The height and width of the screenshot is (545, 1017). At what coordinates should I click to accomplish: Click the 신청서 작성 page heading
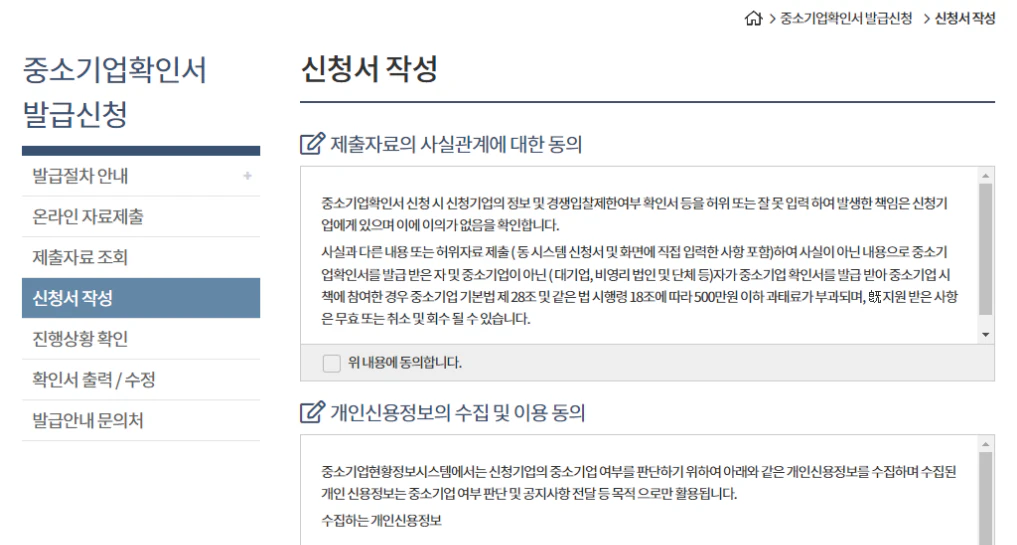[x=369, y=69]
